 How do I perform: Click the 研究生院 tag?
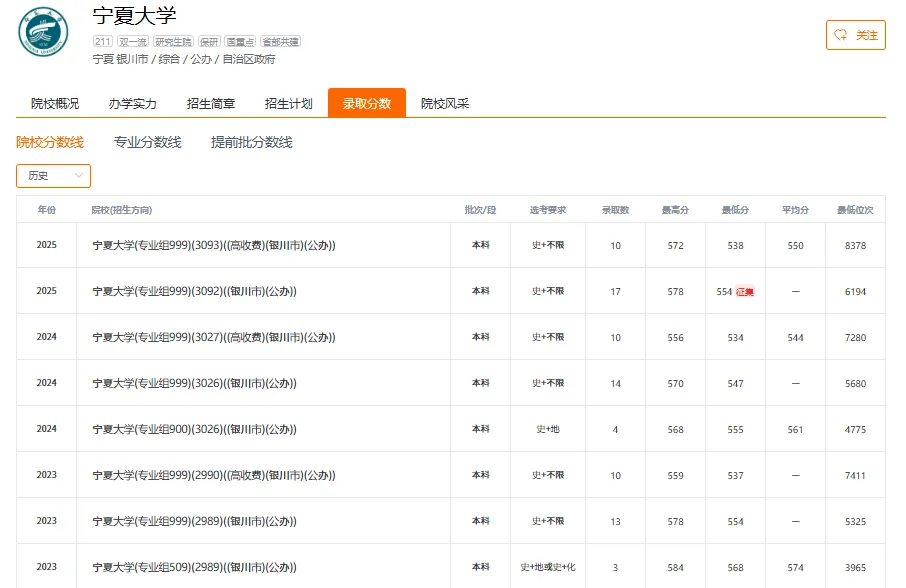(x=173, y=42)
